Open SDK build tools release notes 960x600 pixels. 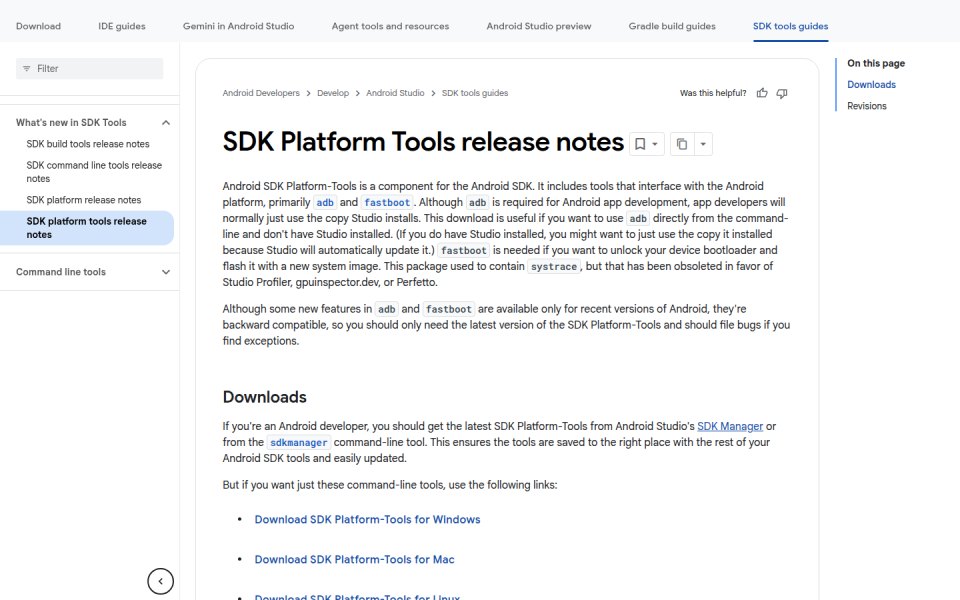click(x=88, y=144)
